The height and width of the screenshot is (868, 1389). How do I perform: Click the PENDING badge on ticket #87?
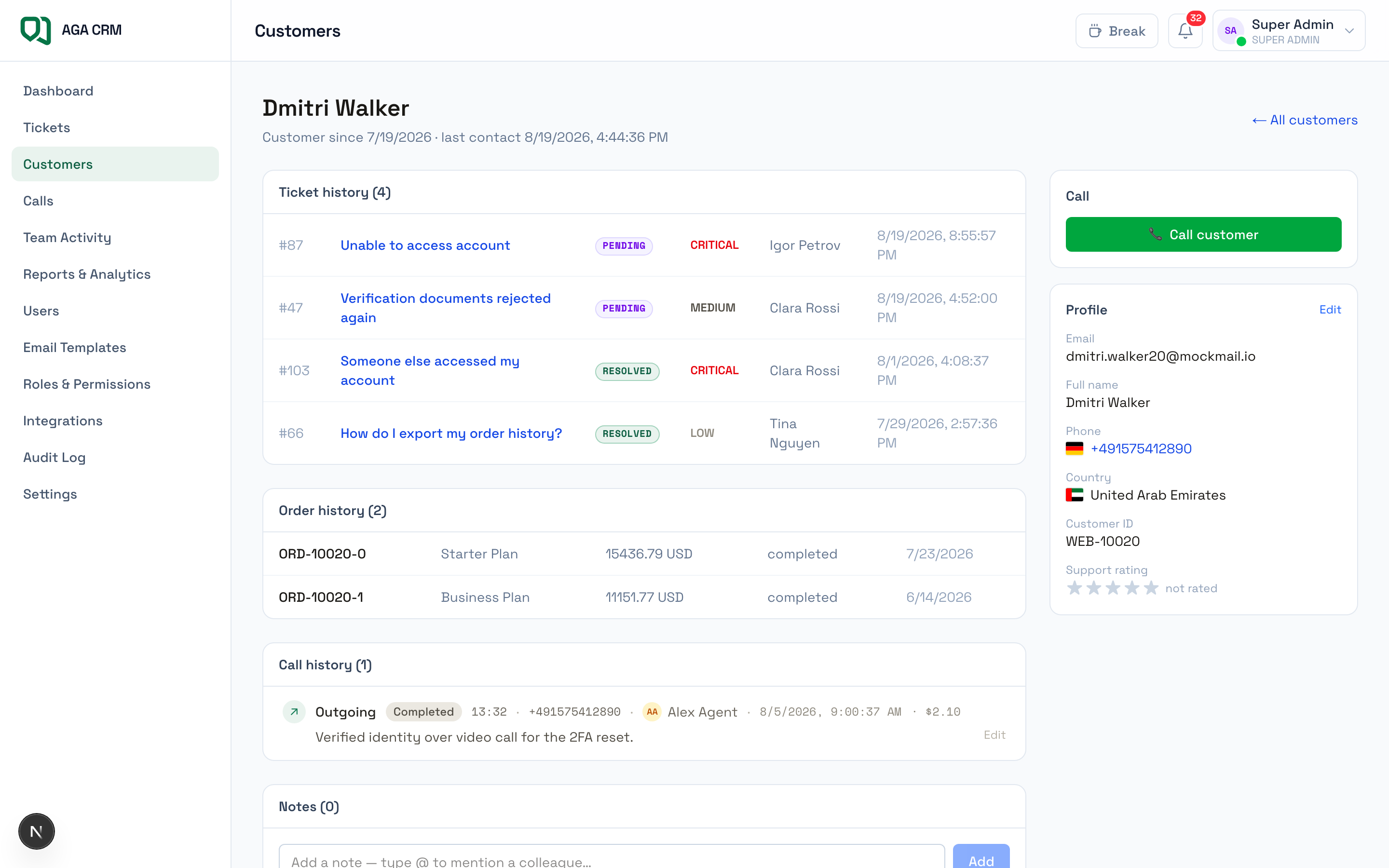(624, 246)
